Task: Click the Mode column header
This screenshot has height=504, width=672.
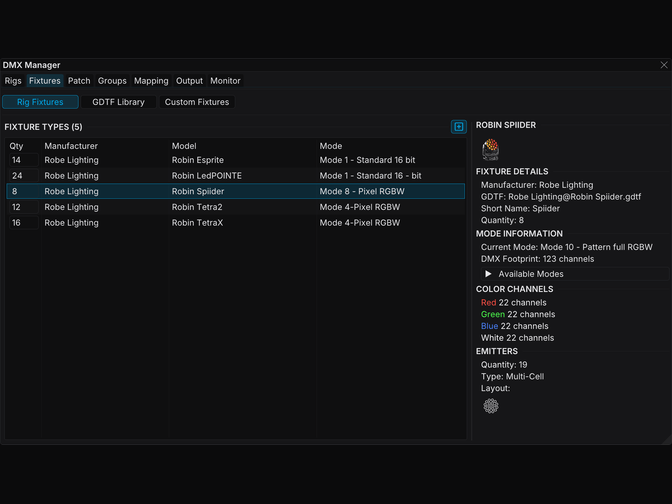Action: point(330,146)
